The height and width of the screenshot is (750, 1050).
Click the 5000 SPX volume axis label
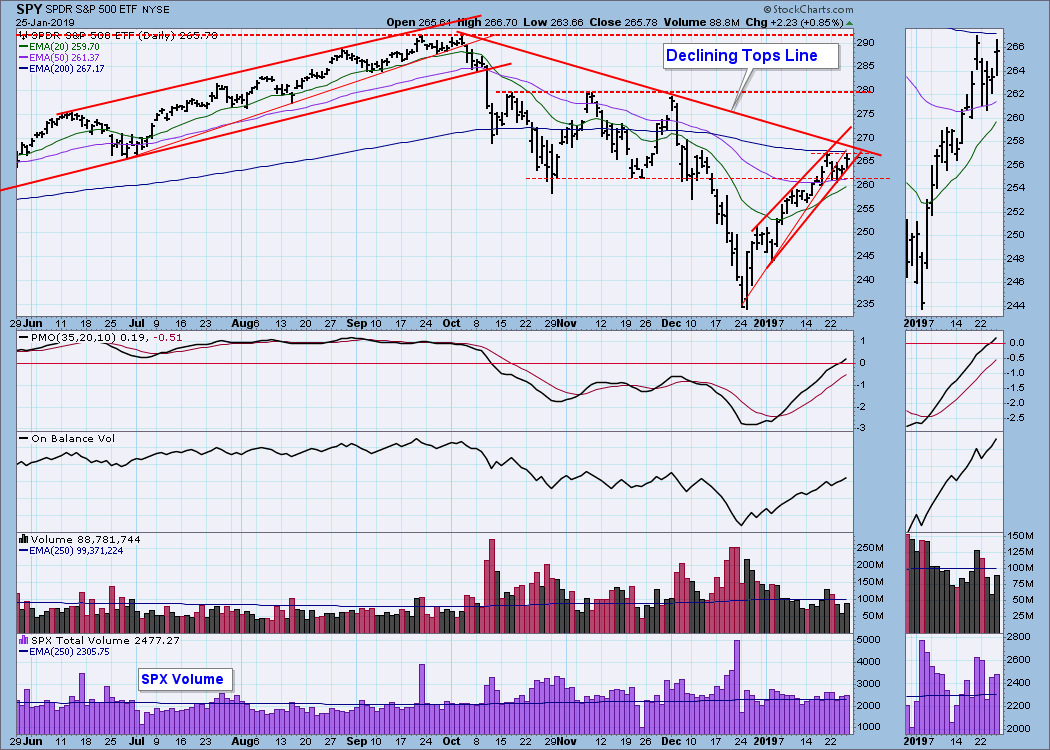click(871, 640)
